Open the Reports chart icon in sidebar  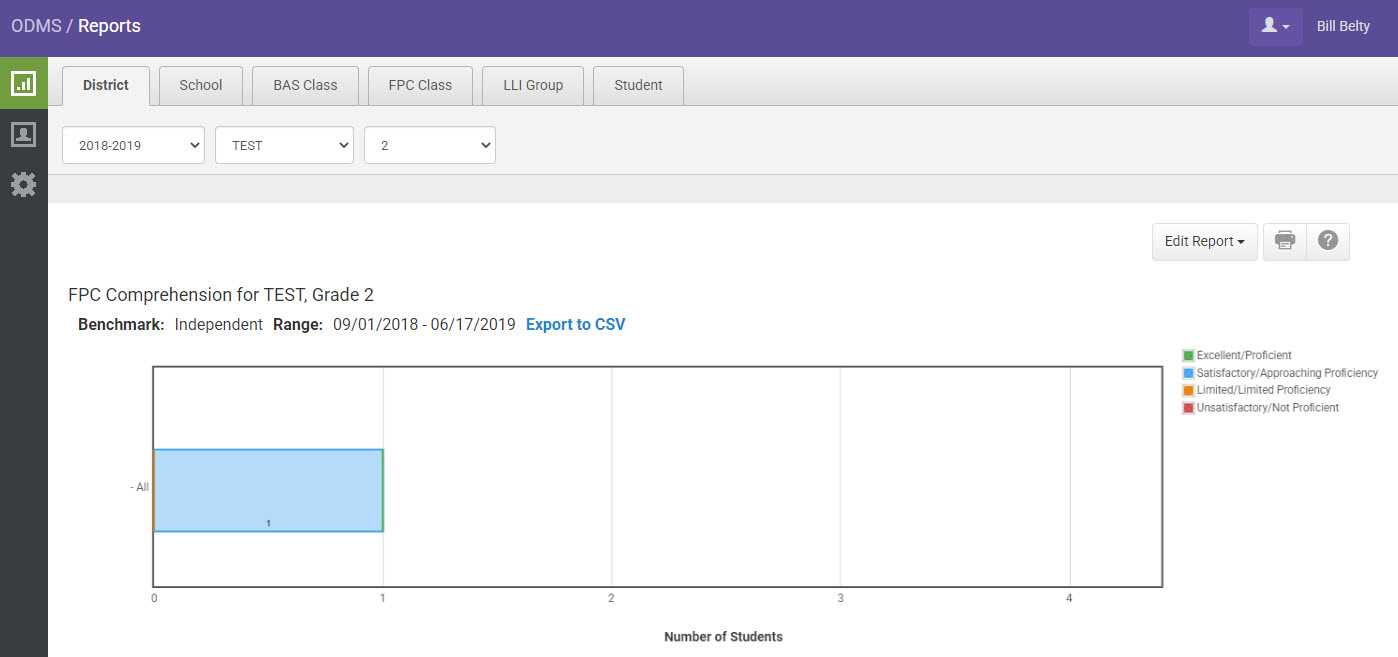point(23,83)
